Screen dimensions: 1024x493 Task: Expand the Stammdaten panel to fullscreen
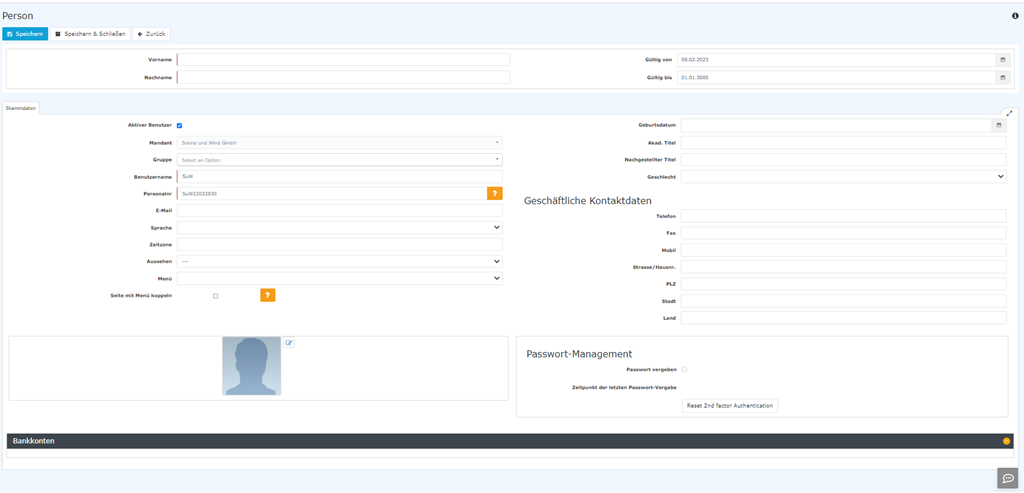tap(1009, 113)
